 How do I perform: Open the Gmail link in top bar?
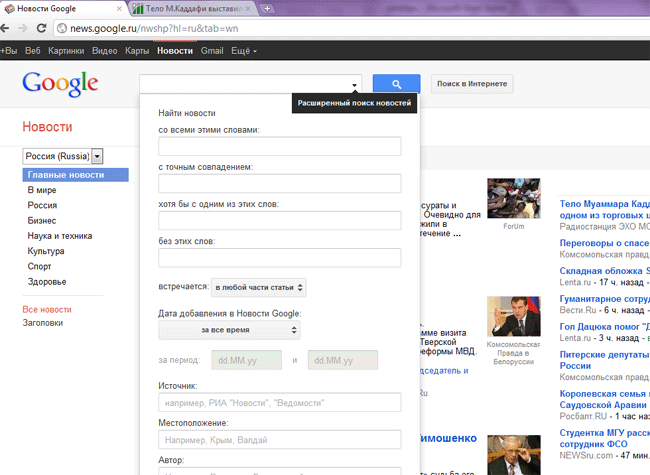tap(211, 50)
